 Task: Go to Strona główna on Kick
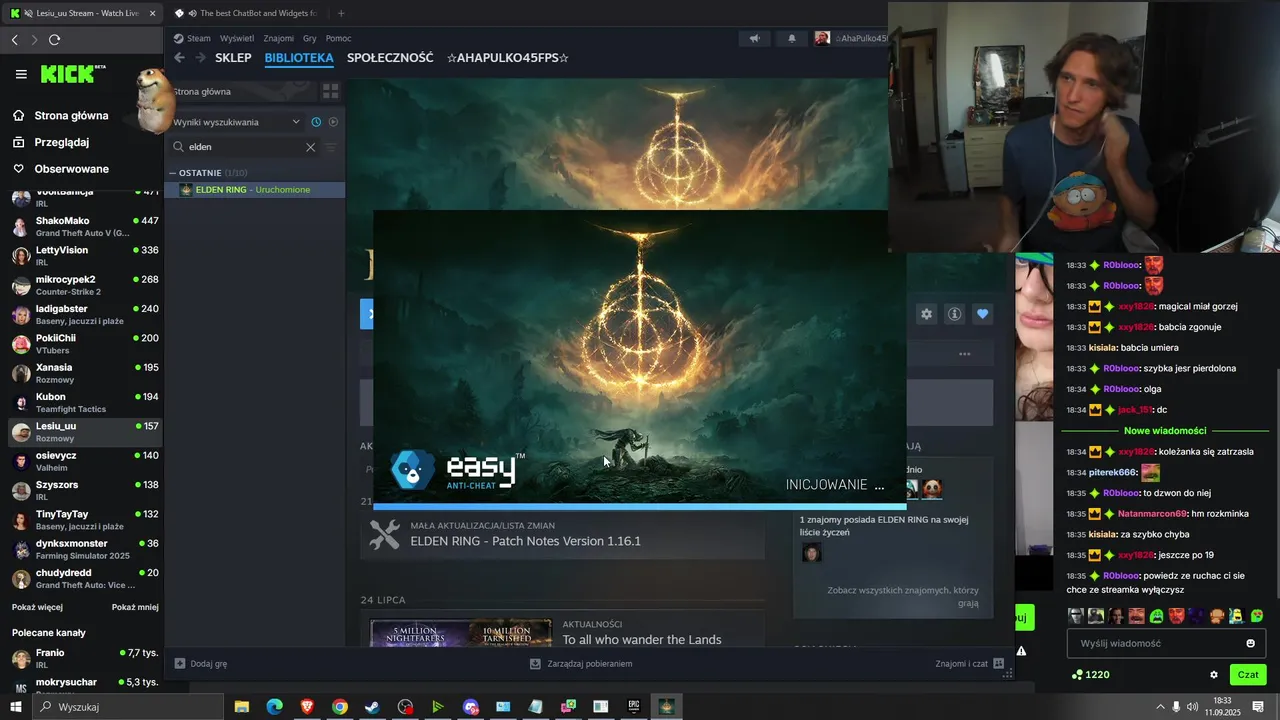pyautogui.click(x=70, y=116)
